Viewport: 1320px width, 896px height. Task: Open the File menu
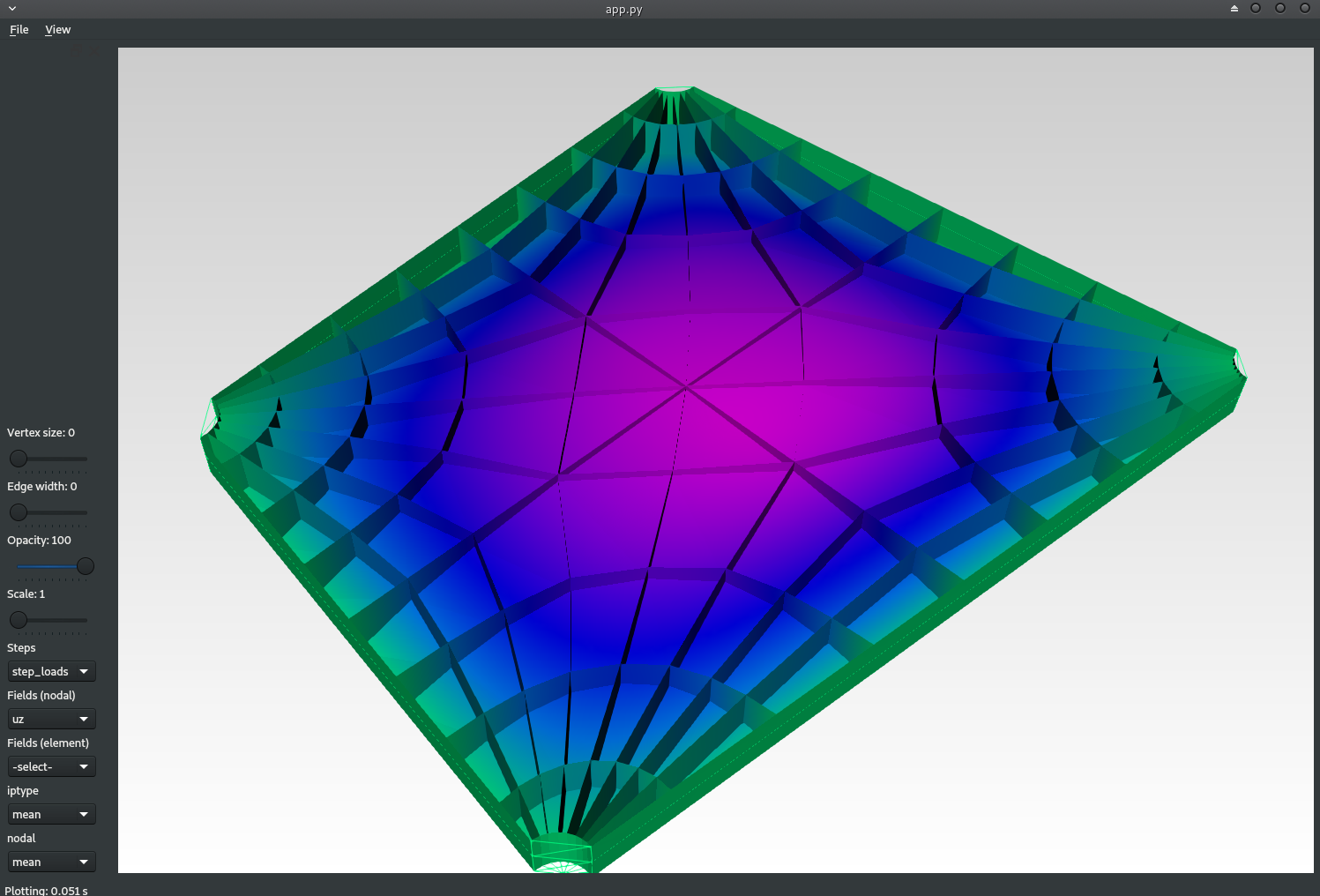pyautogui.click(x=19, y=30)
